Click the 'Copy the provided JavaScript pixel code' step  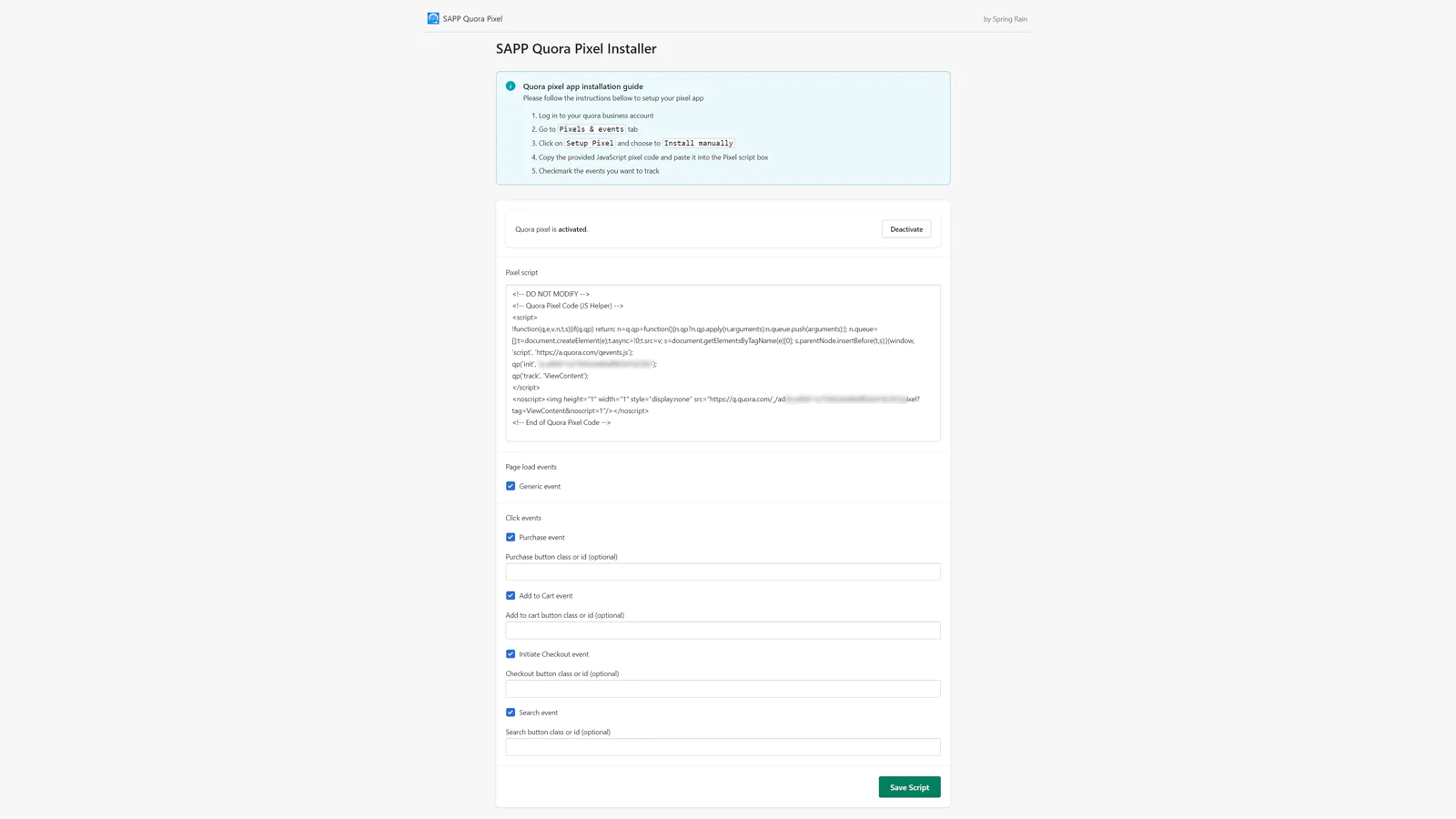coord(653,157)
